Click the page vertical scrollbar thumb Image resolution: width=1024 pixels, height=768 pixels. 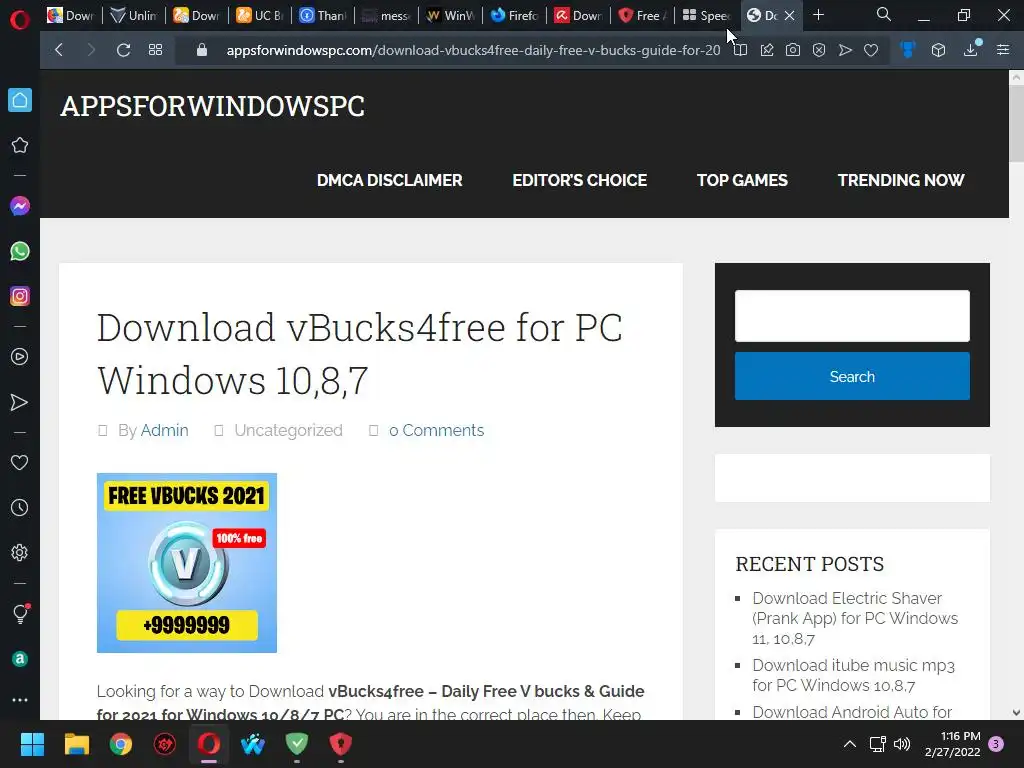[1016, 124]
